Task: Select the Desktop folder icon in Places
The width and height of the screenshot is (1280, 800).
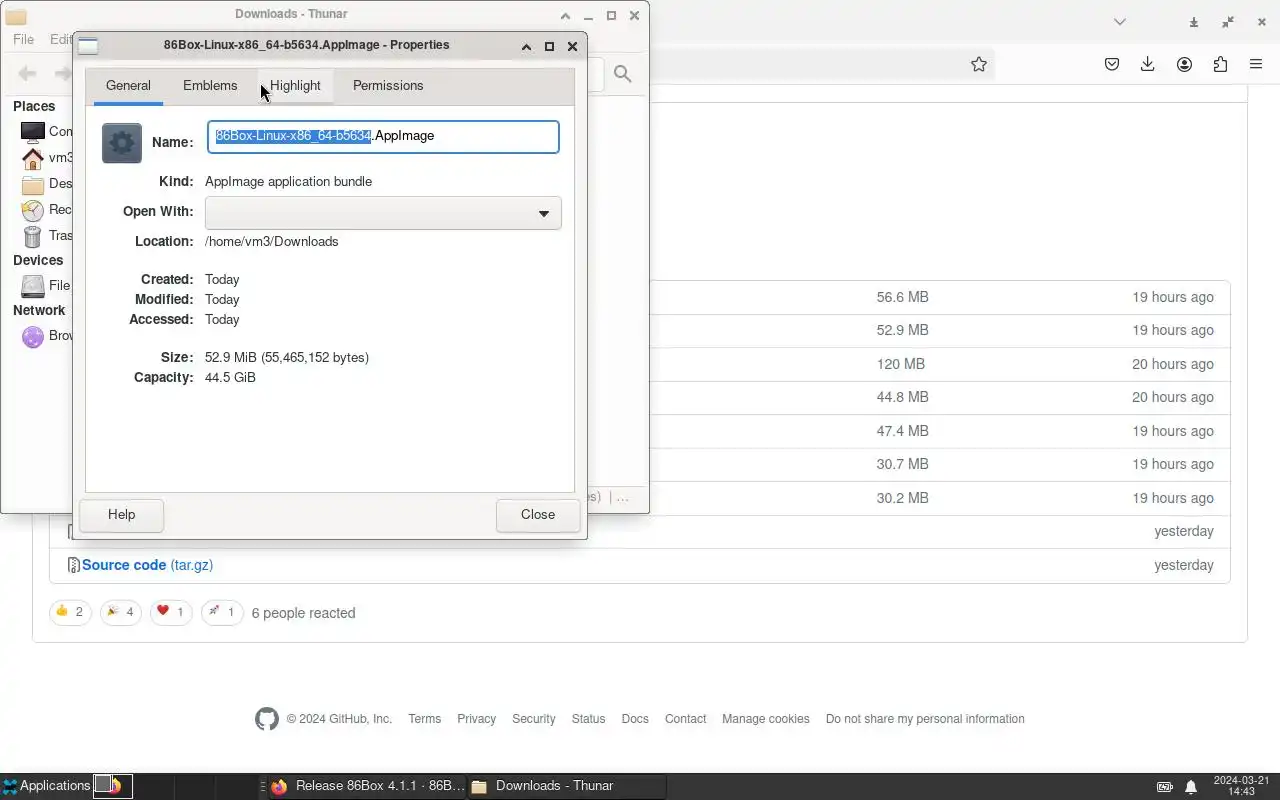Action: click(33, 184)
